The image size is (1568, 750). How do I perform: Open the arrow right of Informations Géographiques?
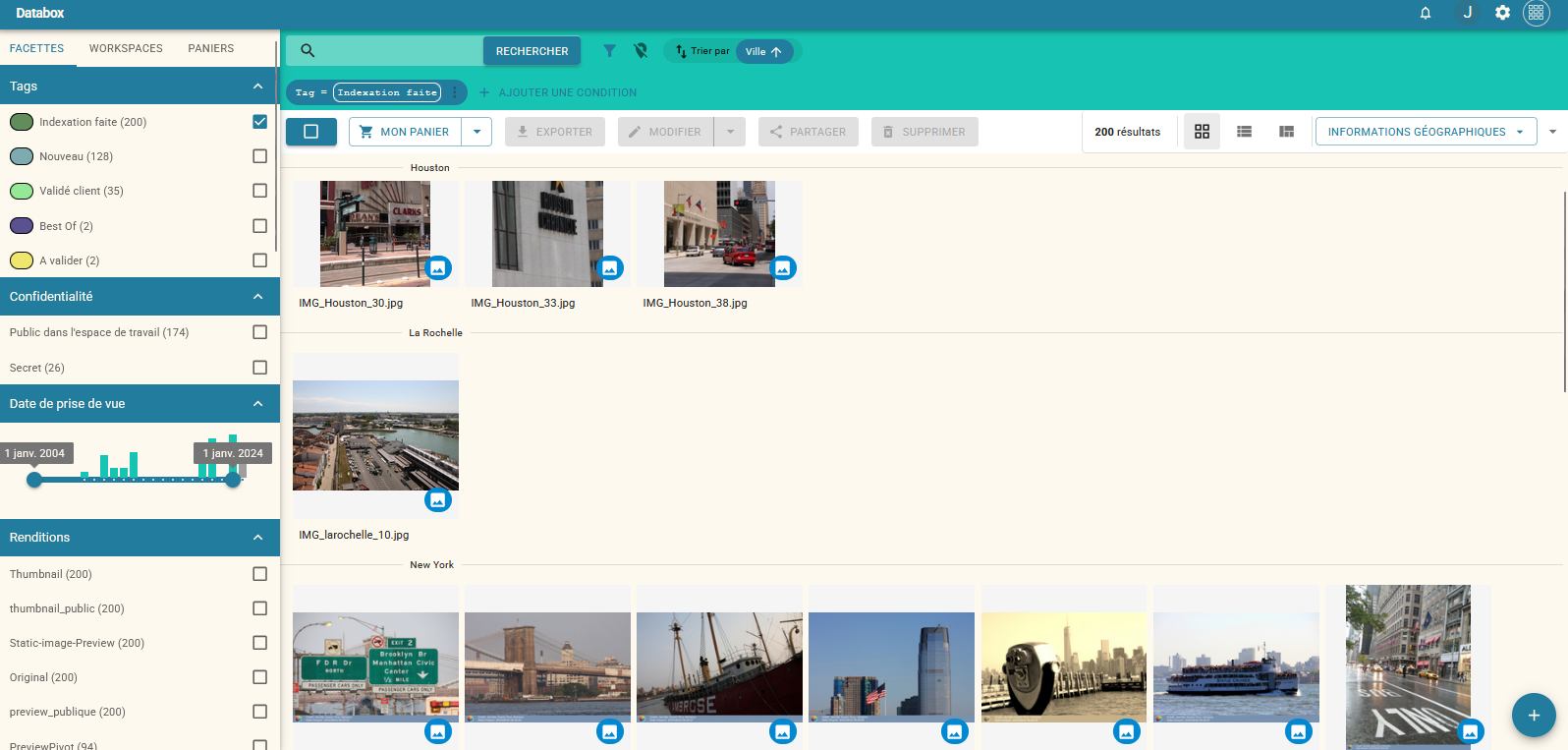1552,132
